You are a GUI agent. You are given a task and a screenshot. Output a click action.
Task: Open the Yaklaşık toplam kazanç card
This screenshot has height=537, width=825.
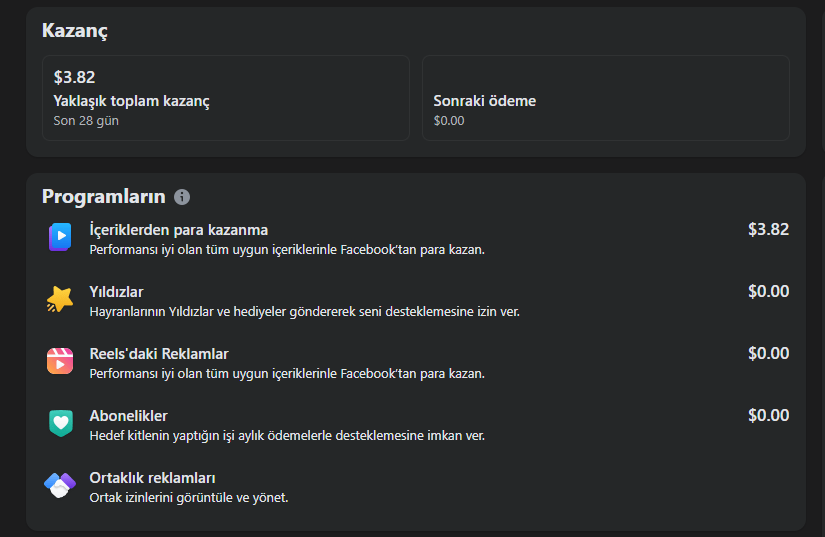point(226,98)
